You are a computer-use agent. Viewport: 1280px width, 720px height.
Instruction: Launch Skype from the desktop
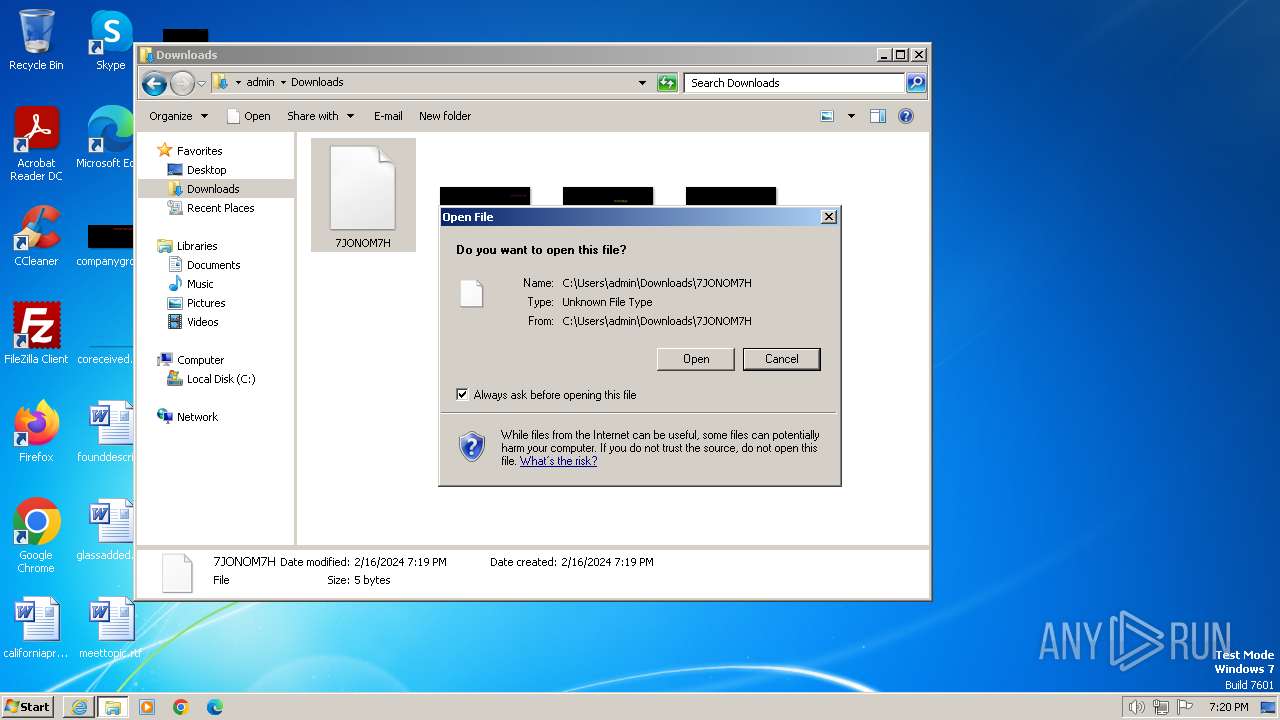[110, 40]
